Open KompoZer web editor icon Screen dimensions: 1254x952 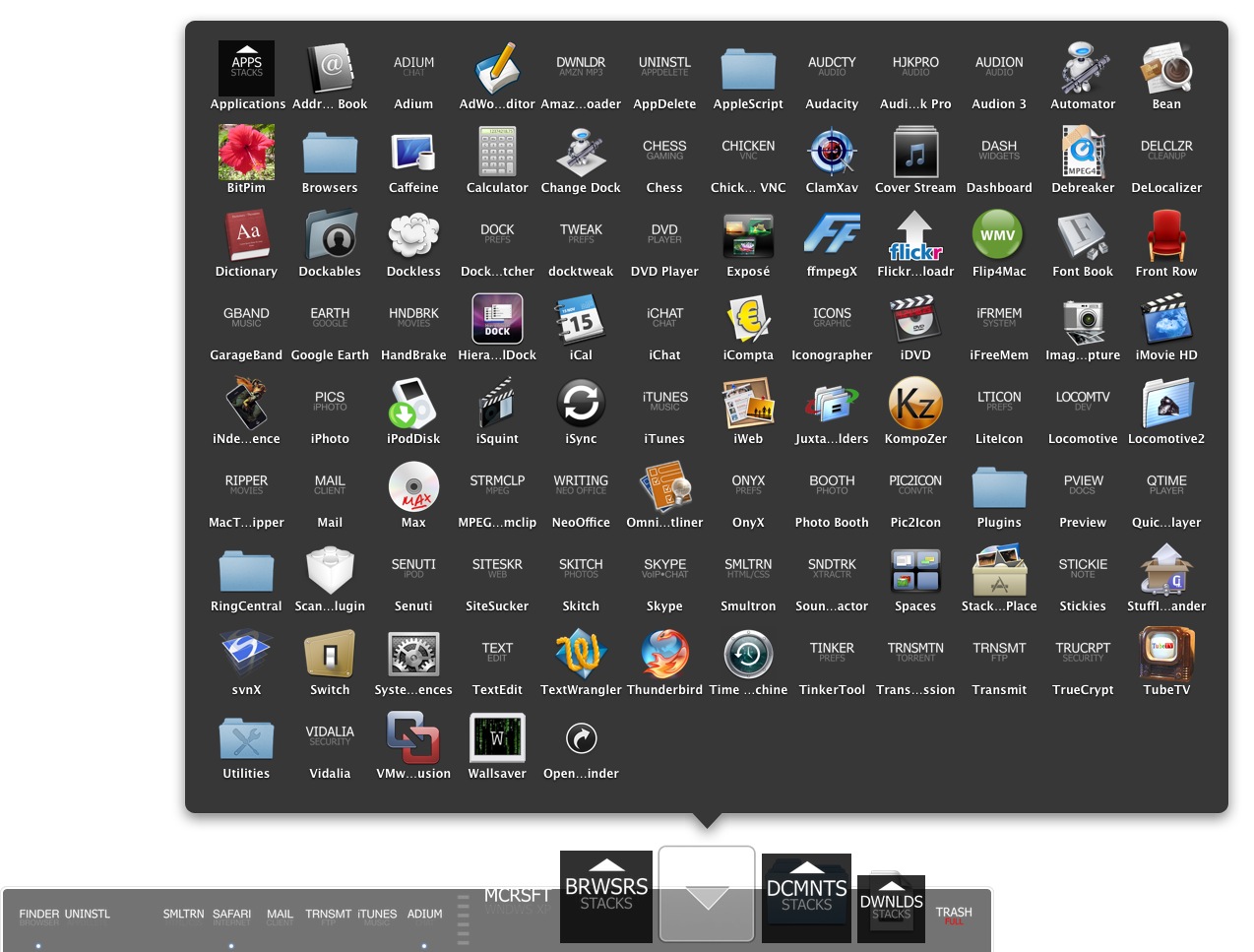click(x=915, y=403)
